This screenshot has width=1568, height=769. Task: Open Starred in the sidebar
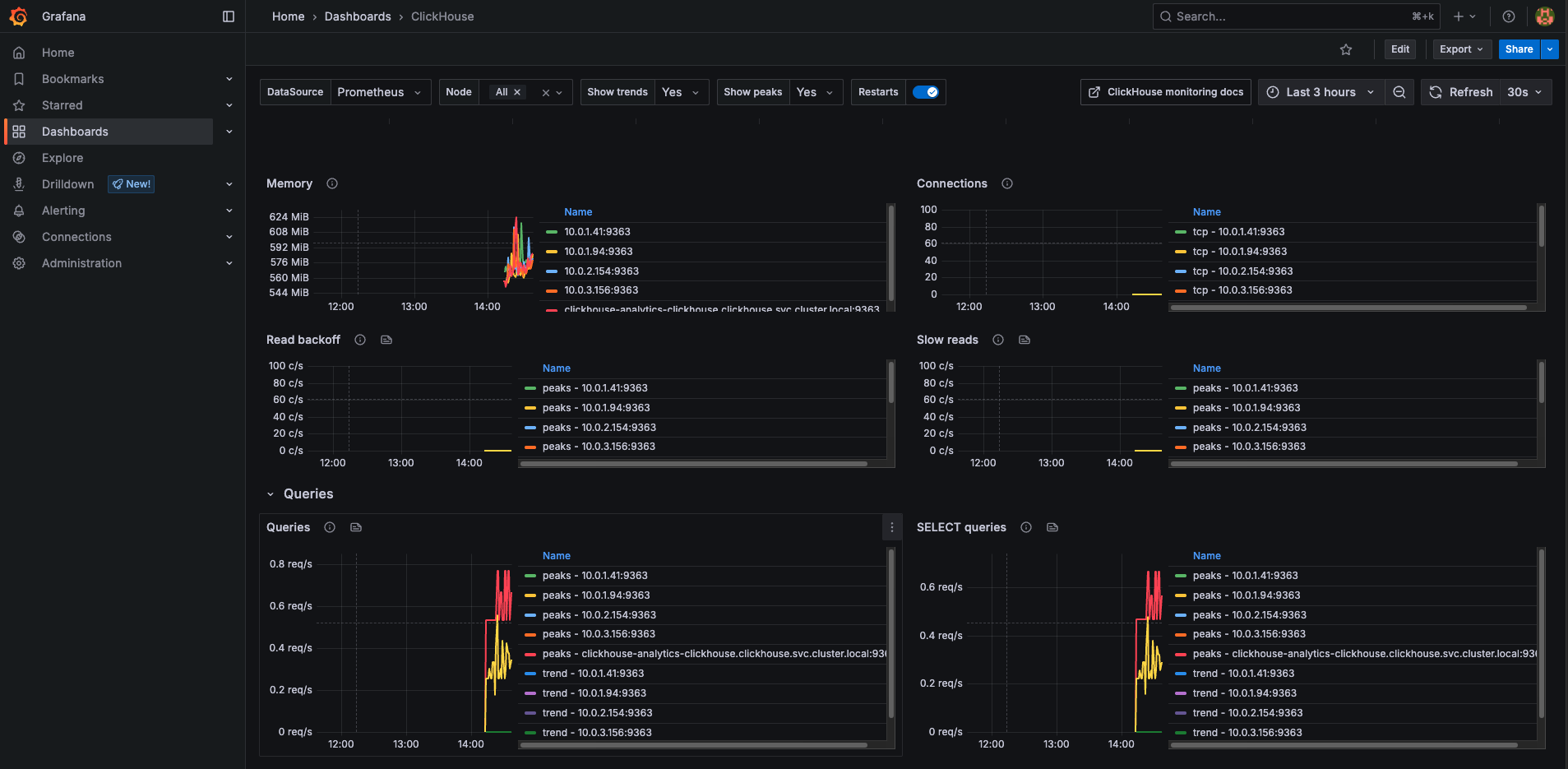(62, 105)
